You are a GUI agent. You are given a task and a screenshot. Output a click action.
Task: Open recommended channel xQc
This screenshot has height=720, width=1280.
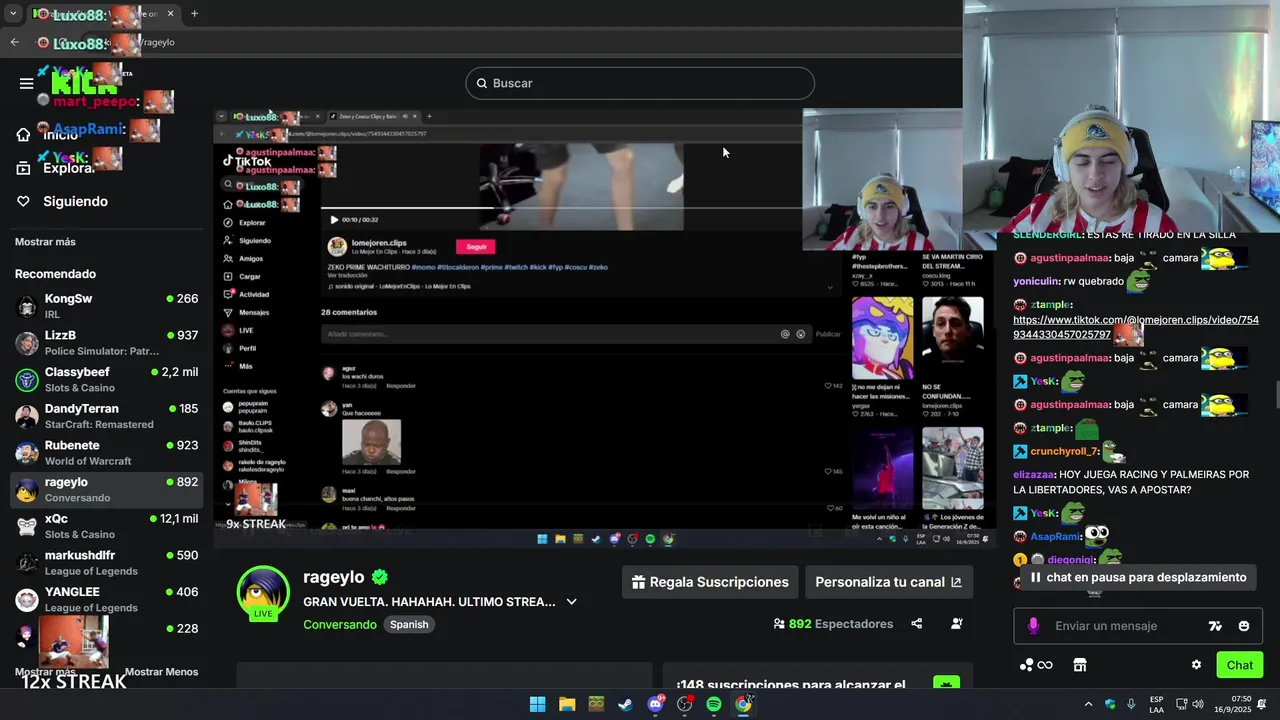[x=106, y=526]
